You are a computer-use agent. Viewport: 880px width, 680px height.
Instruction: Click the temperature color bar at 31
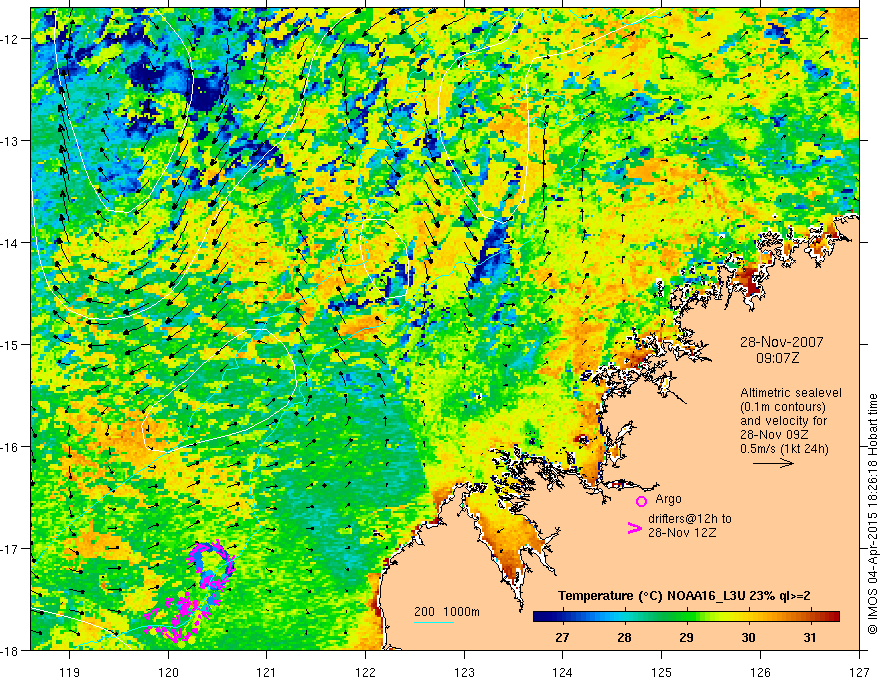pos(810,617)
